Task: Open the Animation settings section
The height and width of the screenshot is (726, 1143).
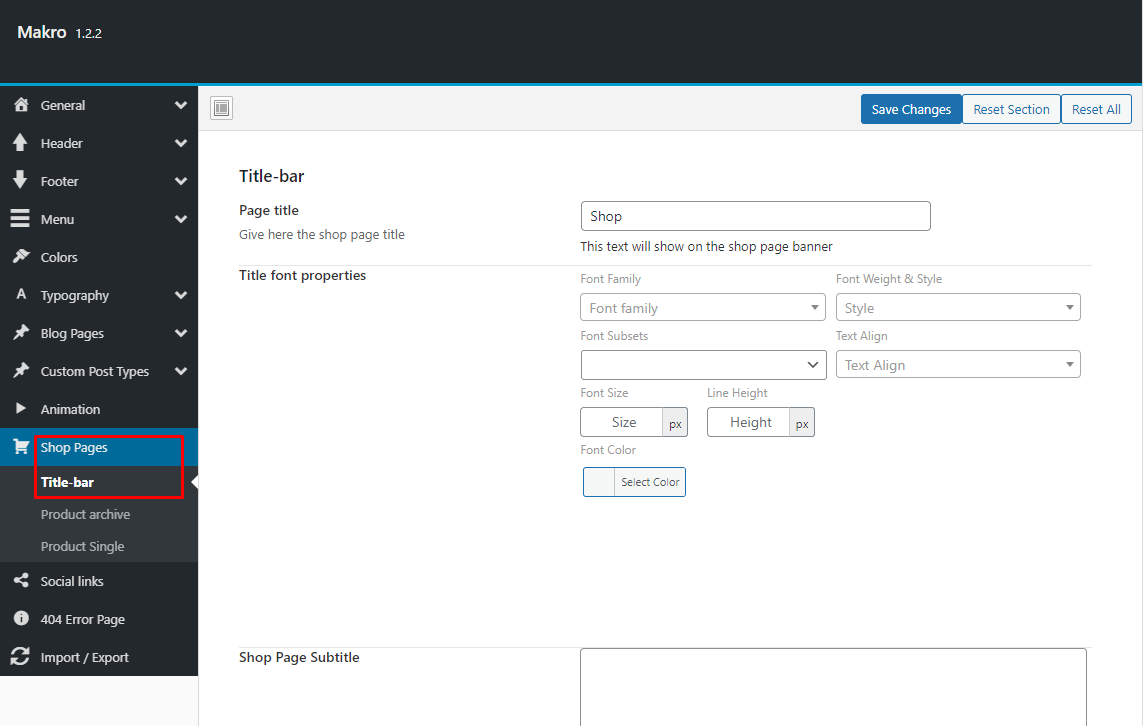Action: [x=99, y=409]
